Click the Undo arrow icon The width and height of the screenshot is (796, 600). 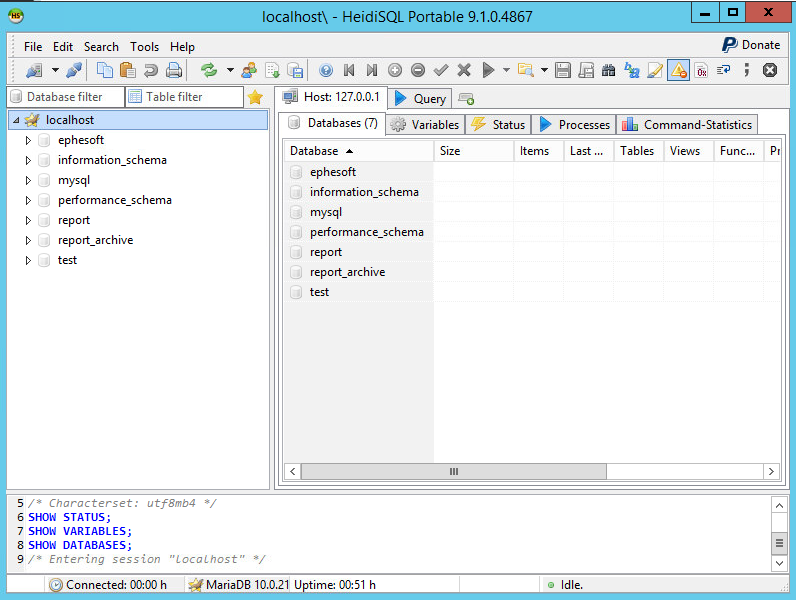tap(151, 70)
